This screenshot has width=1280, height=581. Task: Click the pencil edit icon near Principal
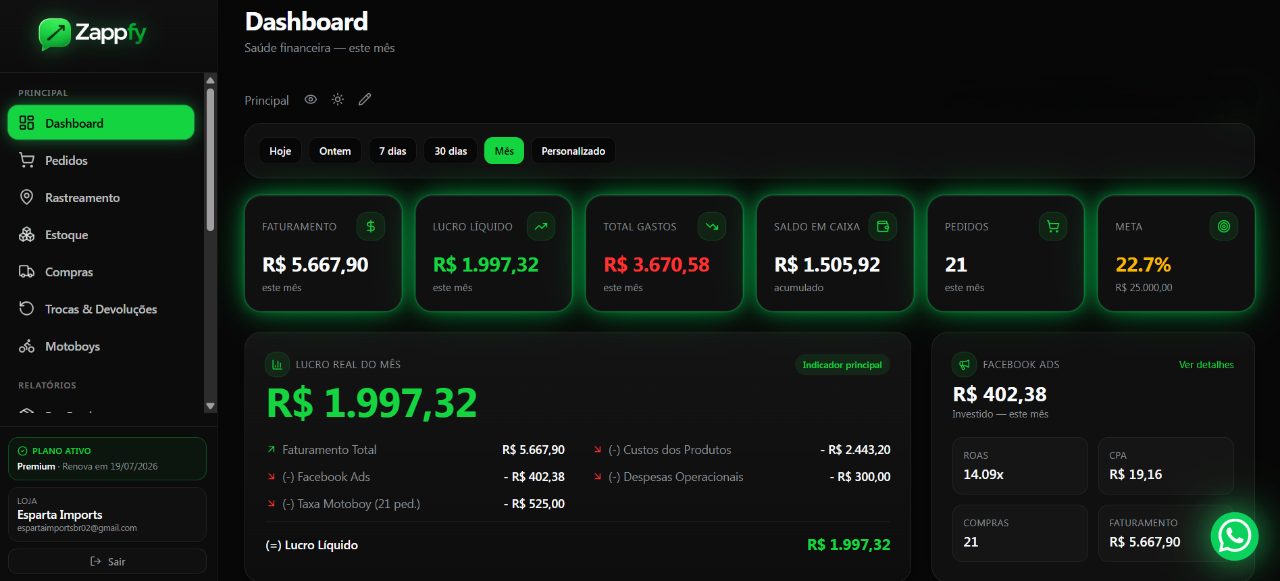(365, 100)
